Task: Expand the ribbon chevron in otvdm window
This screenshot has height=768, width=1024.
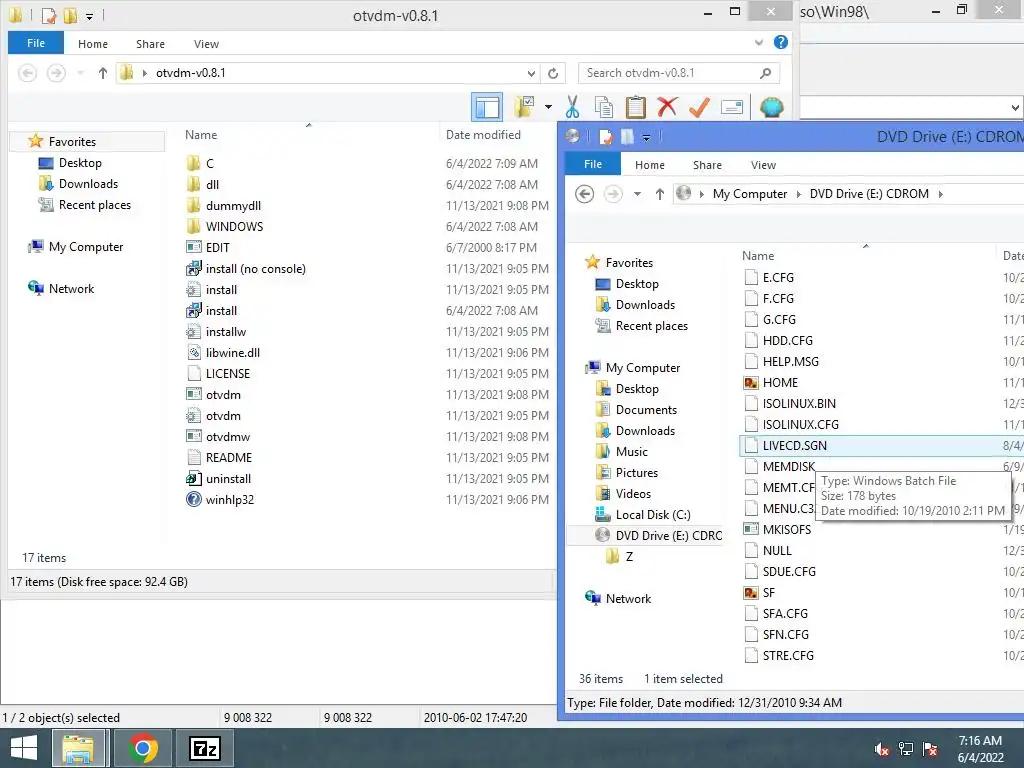Action: coord(758,42)
